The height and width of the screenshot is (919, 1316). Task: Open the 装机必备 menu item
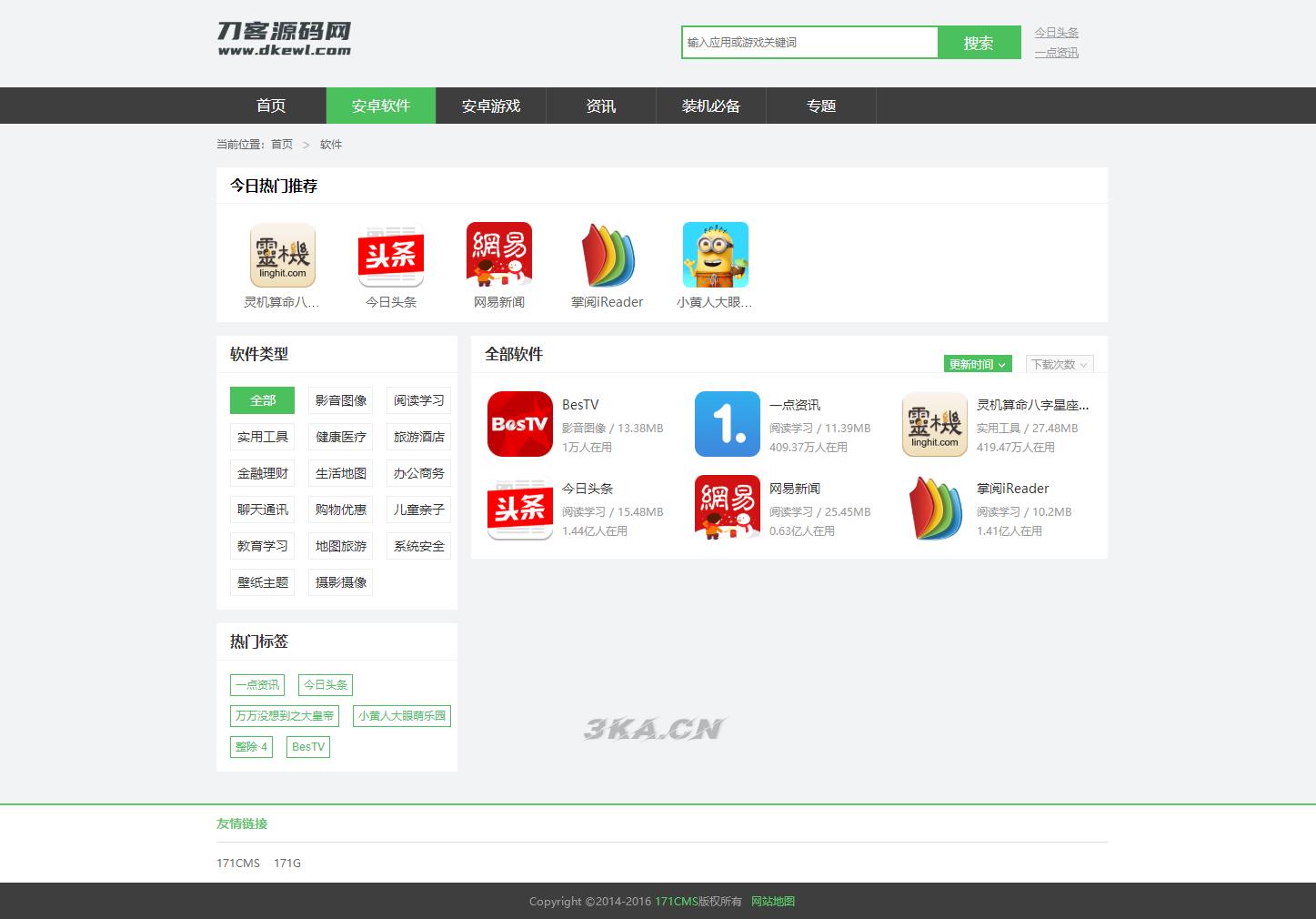[711, 106]
